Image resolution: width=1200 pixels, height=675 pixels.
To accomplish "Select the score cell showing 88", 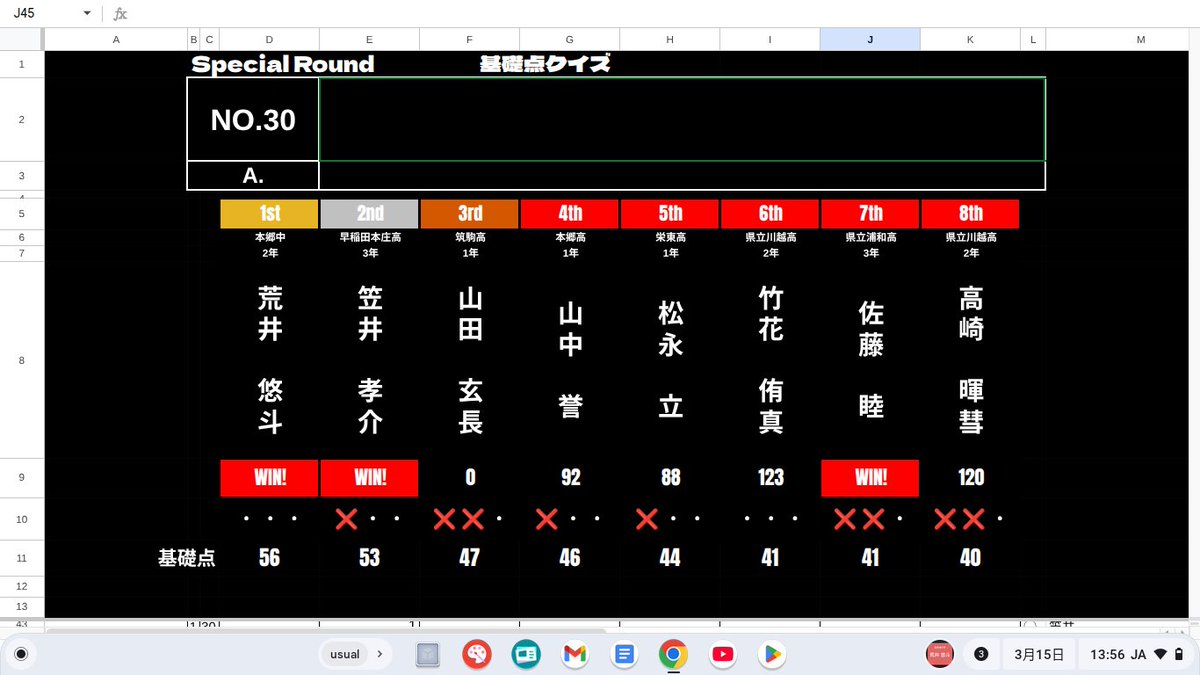I will click(x=670, y=478).
